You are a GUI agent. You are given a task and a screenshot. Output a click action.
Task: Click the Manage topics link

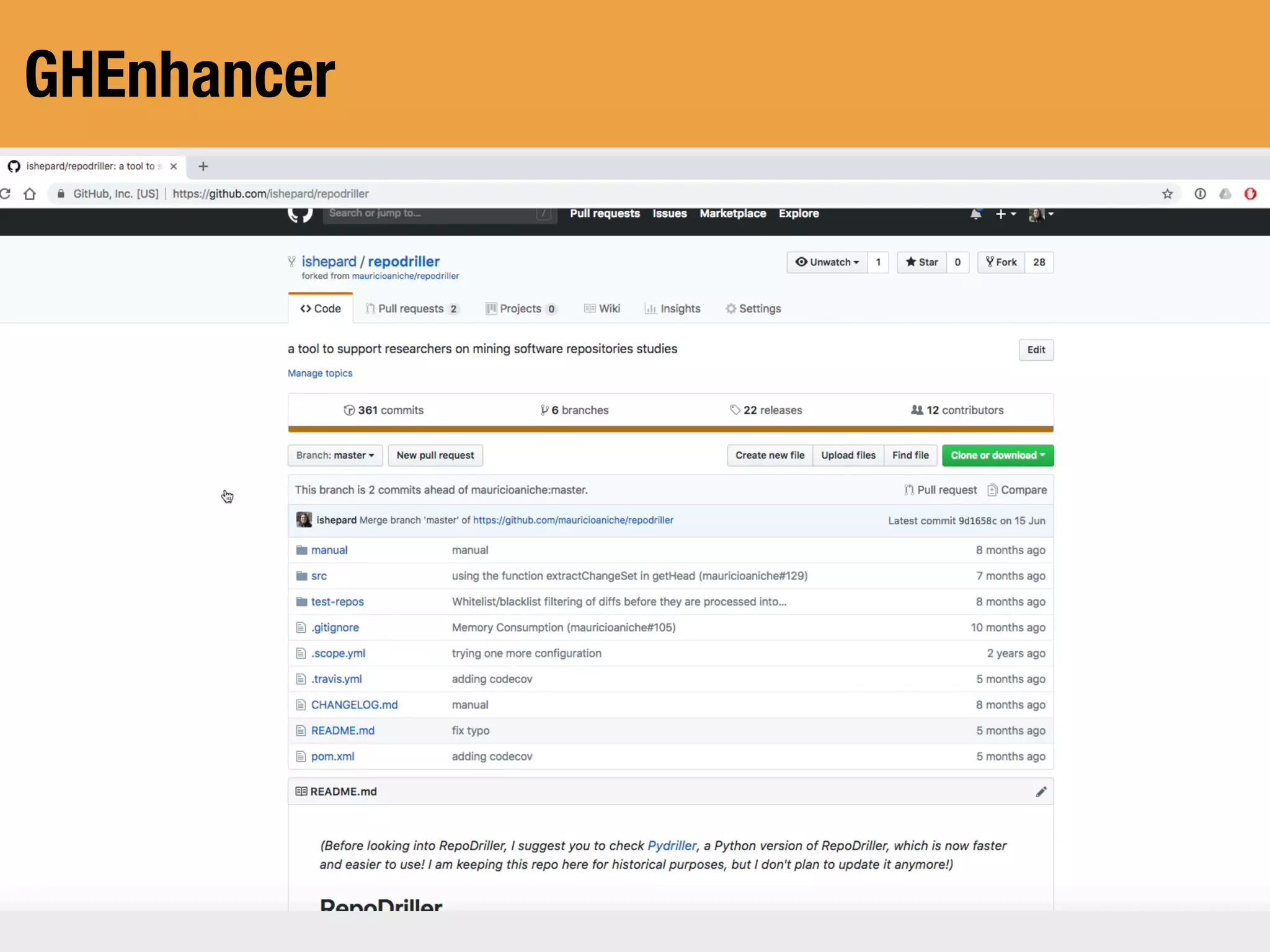[320, 373]
